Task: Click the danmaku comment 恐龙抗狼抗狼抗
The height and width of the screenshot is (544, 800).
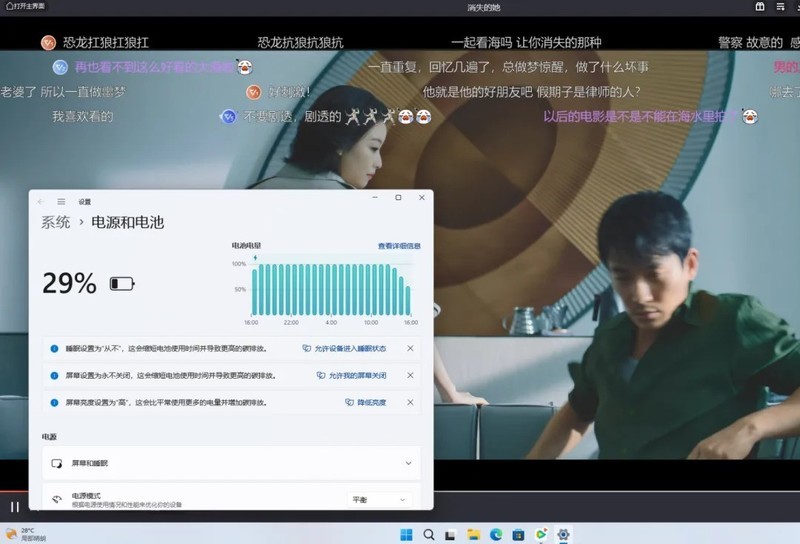Action: [301, 42]
